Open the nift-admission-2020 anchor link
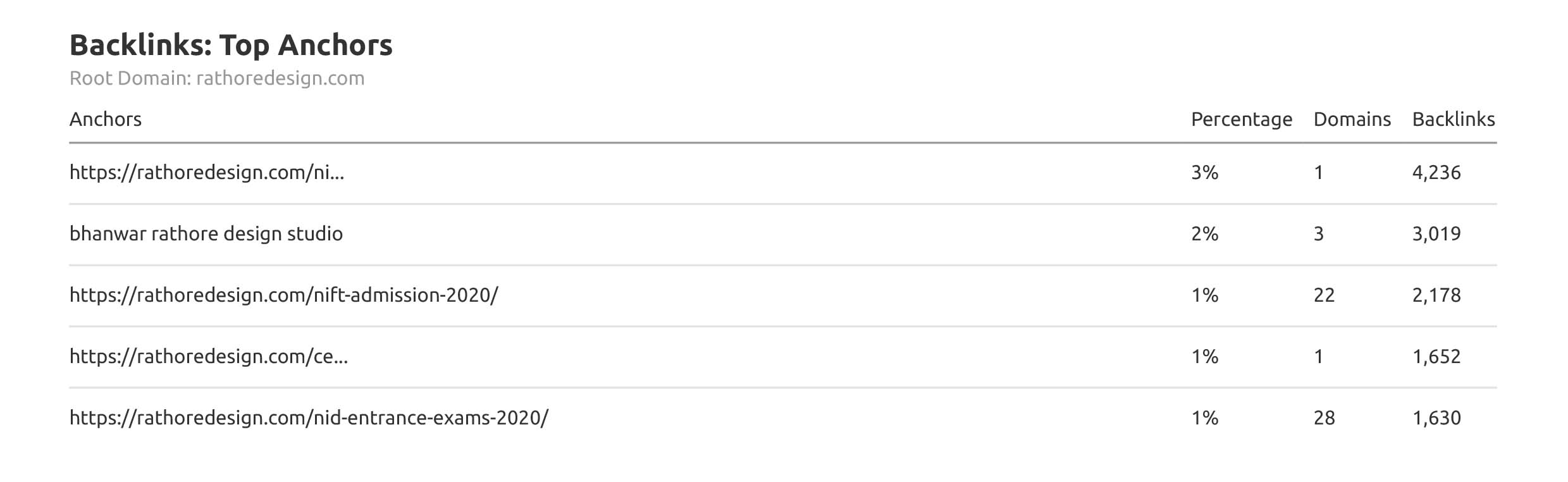The width and height of the screenshot is (1568, 482). (x=284, y=295)
